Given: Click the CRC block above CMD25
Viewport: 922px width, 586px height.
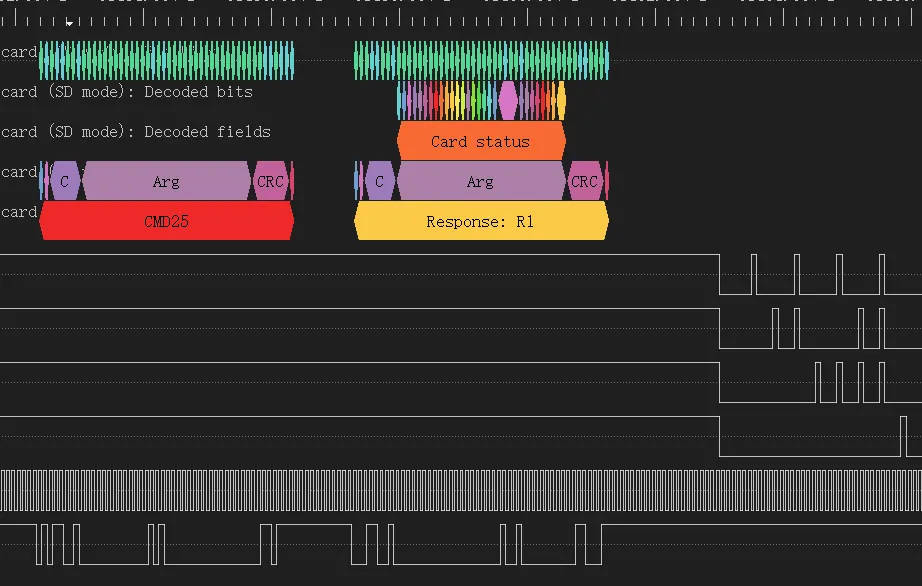Looking at the screenshot, I should click(270, 181).
